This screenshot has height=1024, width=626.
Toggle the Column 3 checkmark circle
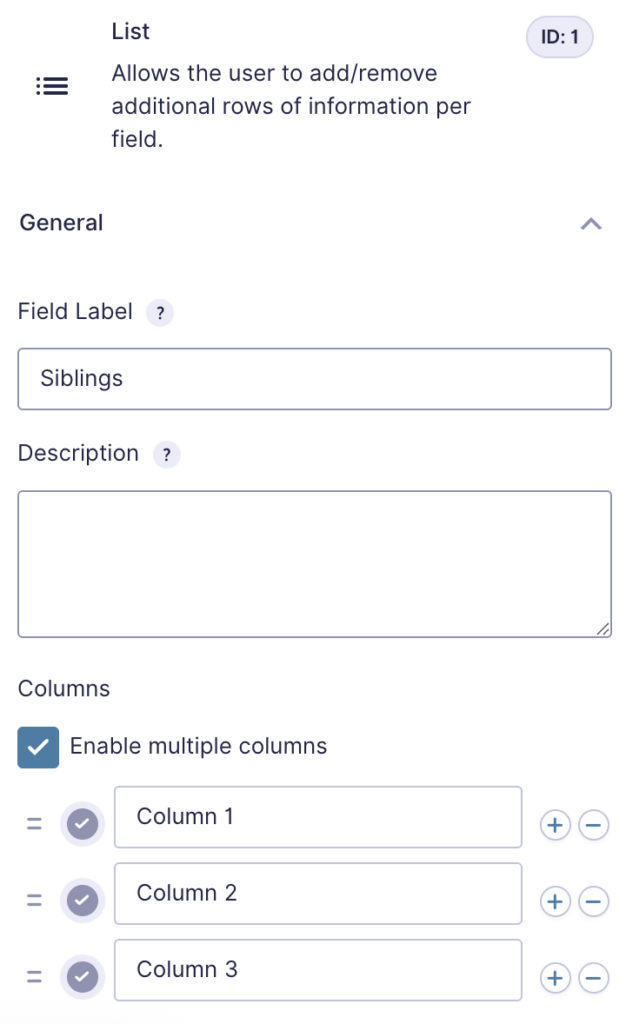click(x=83, y=977)
